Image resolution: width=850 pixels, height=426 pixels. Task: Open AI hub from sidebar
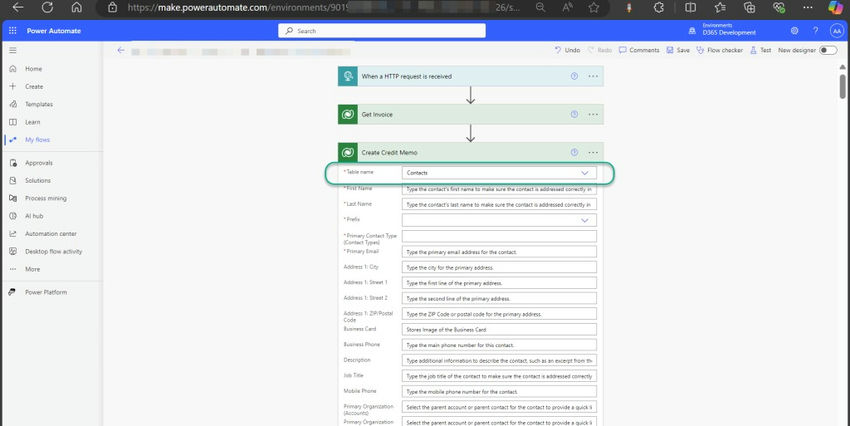click(34, 216)
